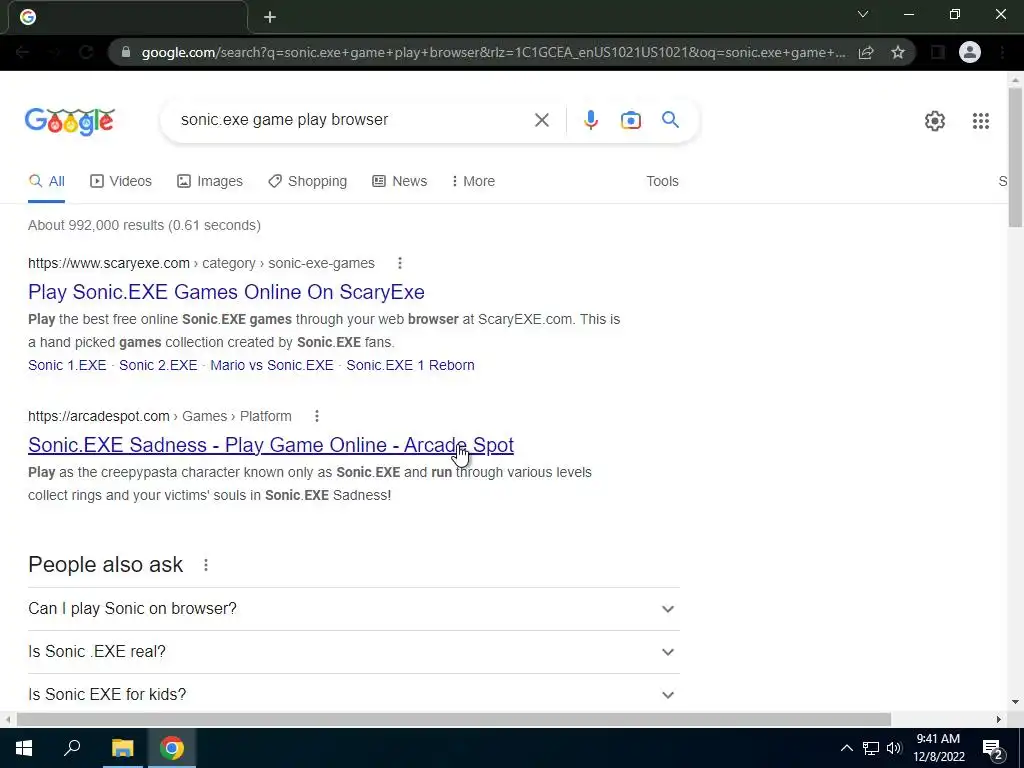Expand 'Is Sonic .EXE real?' question
The width and height of the screenshot is (1024, 768).
point(354,652)
